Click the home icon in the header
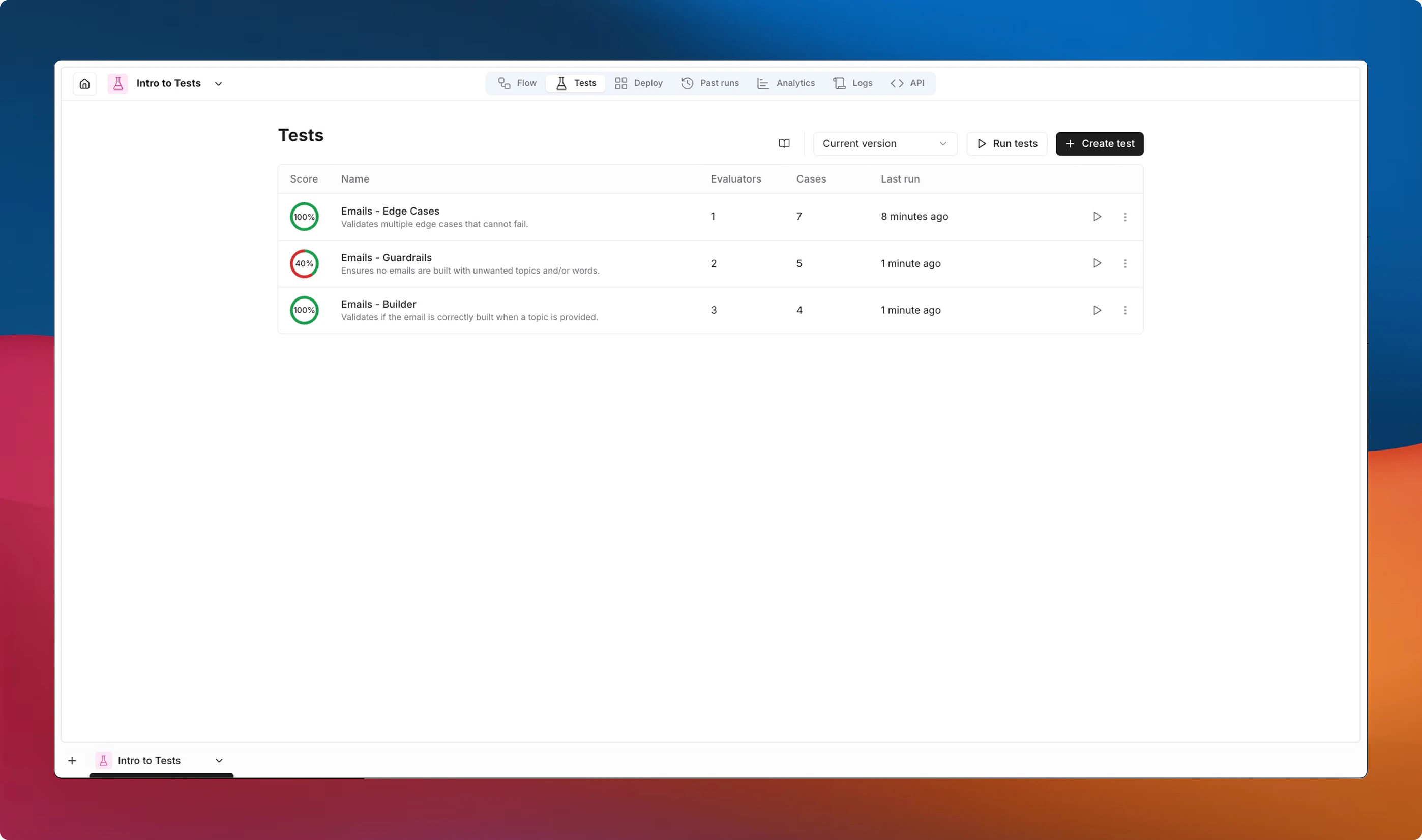The image size is (1422, 840). 84,83
